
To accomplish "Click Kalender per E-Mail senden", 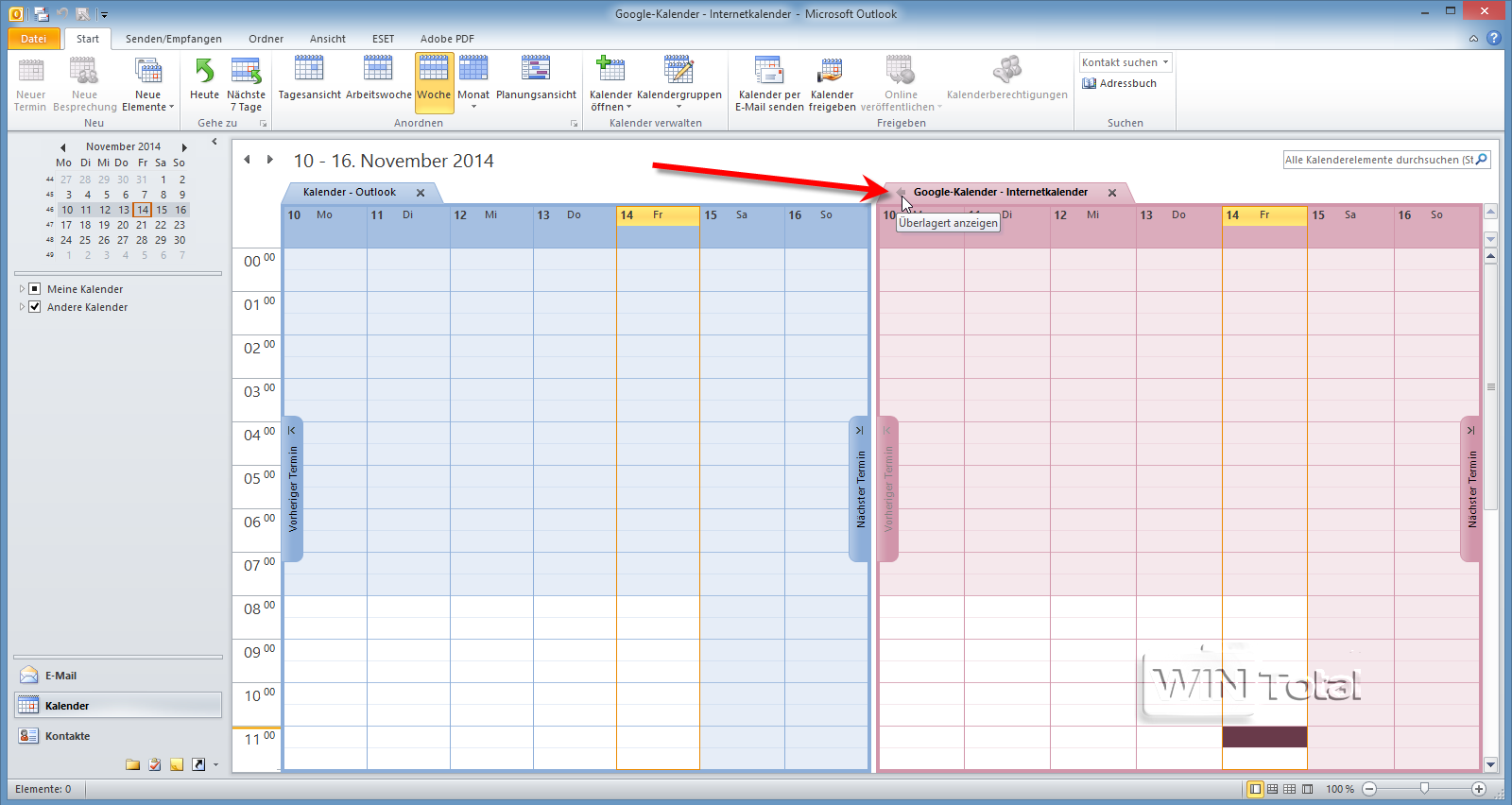I will point(769,82).
